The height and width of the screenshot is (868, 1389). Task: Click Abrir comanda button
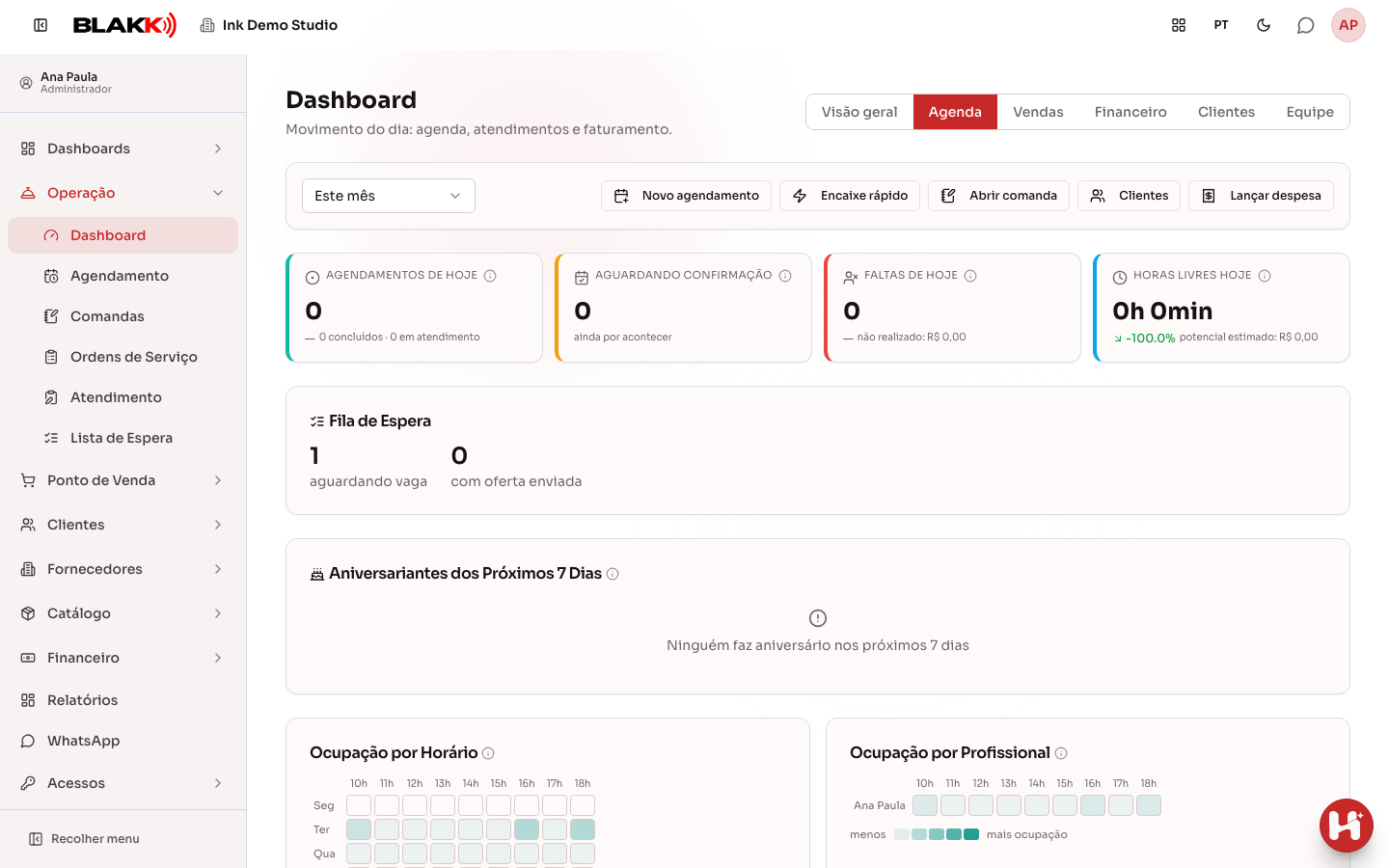click(x=998, y=196)
